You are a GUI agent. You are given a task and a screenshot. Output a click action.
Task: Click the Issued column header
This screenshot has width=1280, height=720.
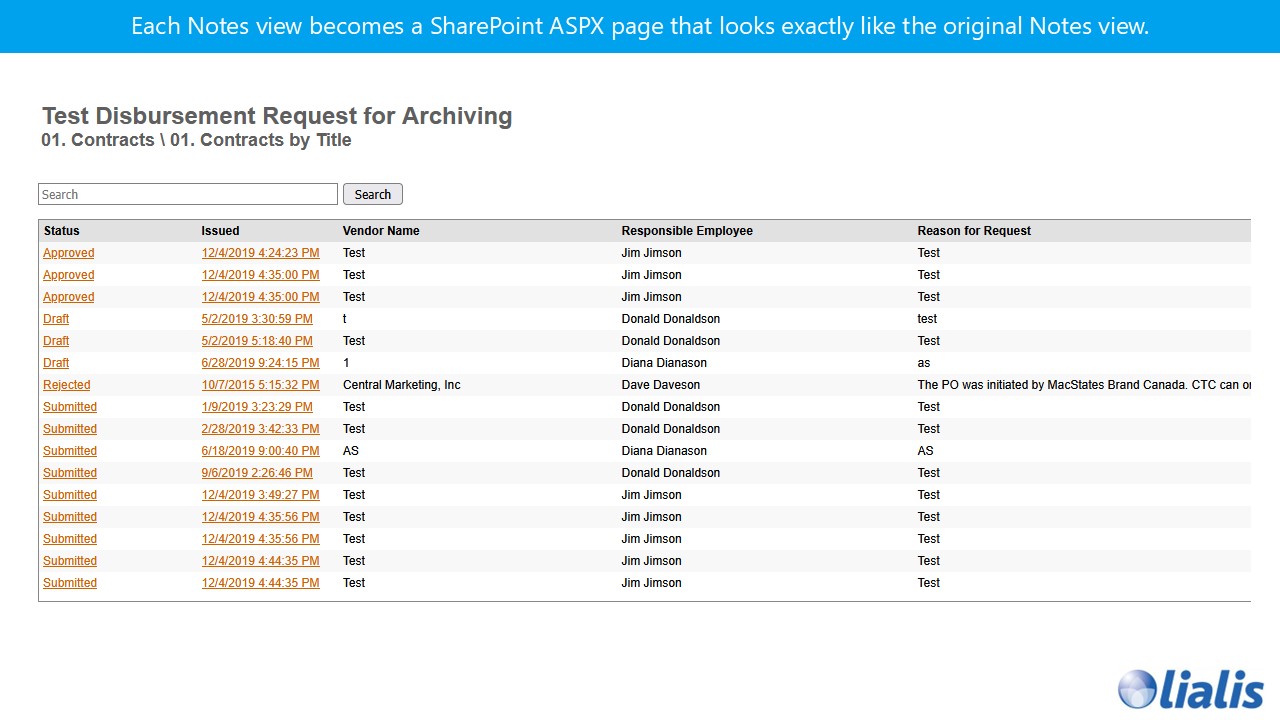click(x=220, y=231)
